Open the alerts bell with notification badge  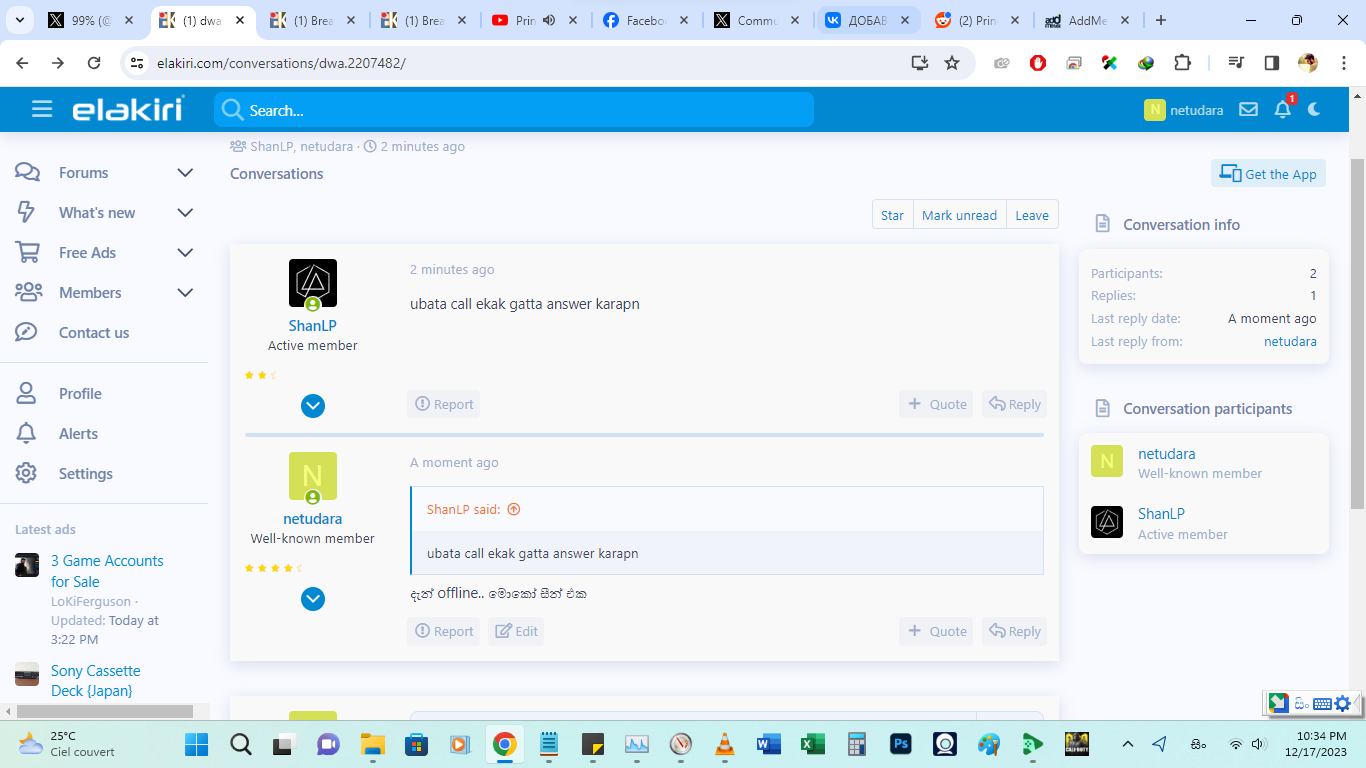[1283, 109]
